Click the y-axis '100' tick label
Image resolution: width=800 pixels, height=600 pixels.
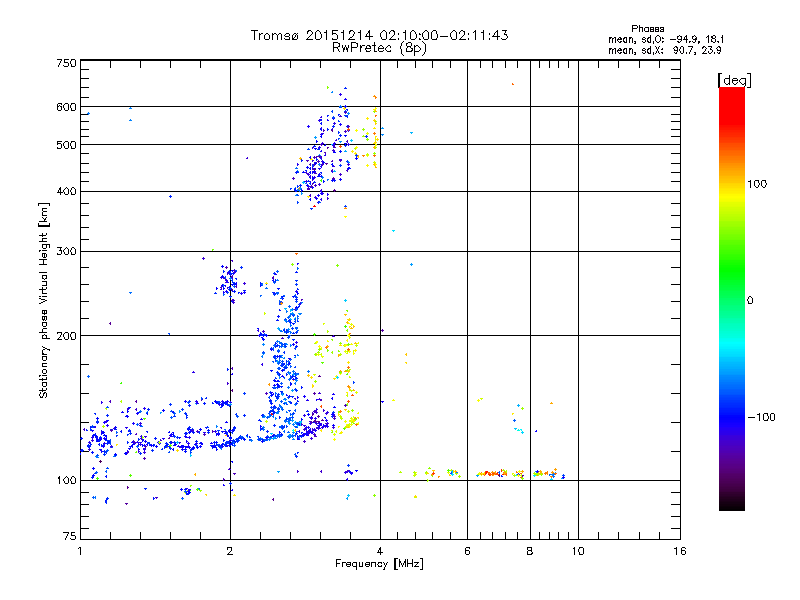[x=66, y=481]
